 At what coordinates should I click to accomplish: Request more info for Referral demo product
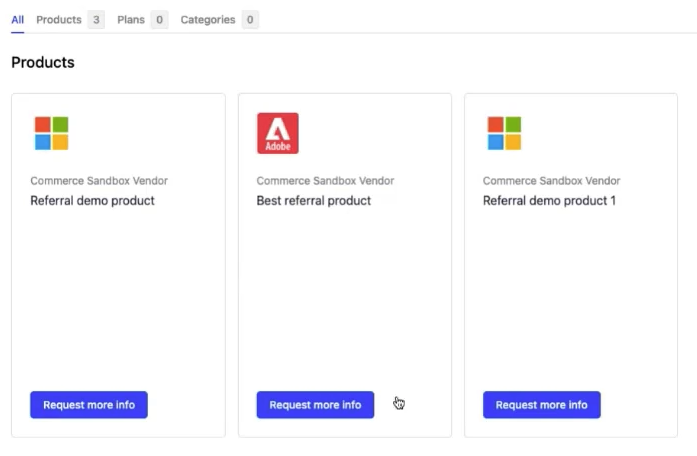pyautogui.click(x=89, y=405)
